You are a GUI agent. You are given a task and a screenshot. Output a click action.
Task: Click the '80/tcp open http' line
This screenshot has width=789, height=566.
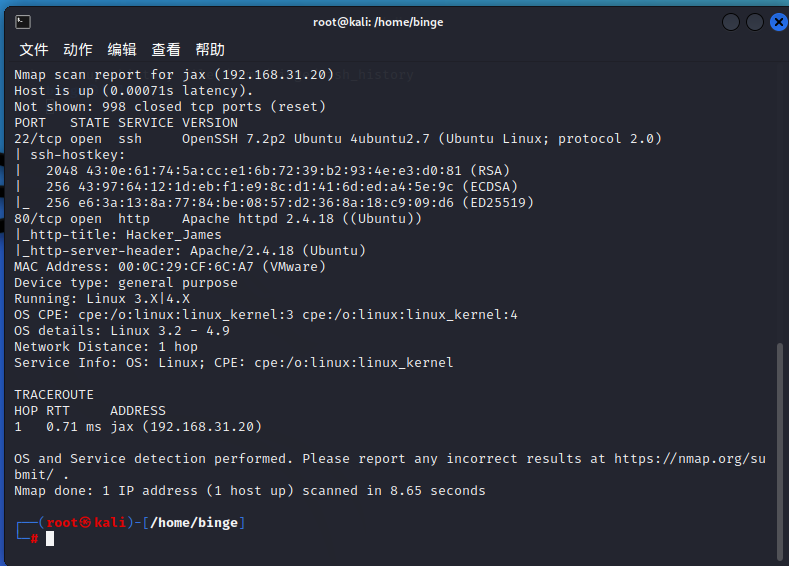point(218,219)
